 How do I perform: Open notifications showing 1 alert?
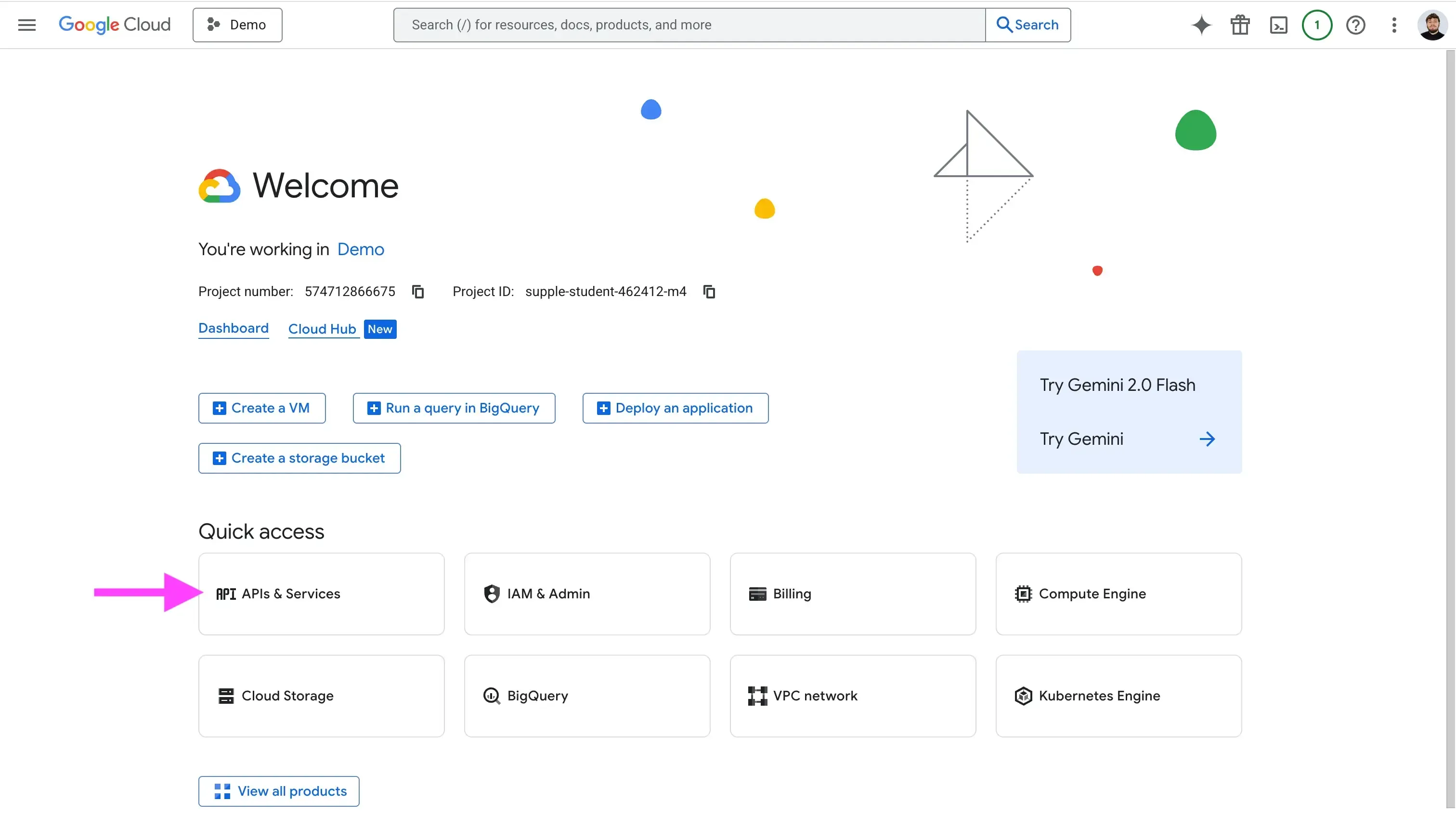point(1317,25)
